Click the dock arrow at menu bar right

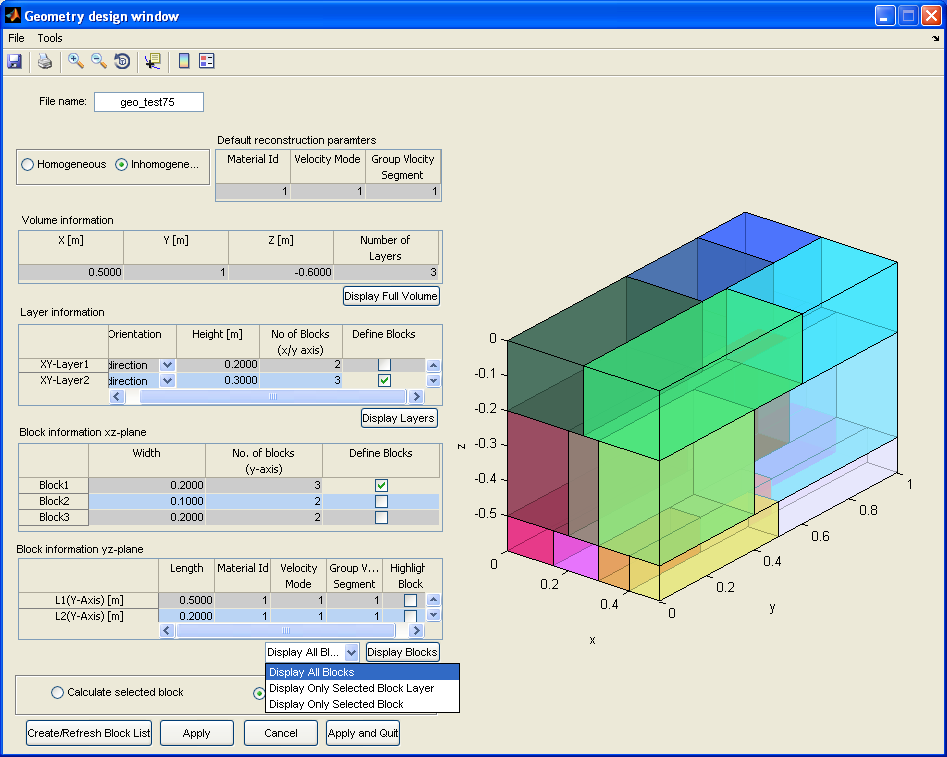click(x=936, y=39)
